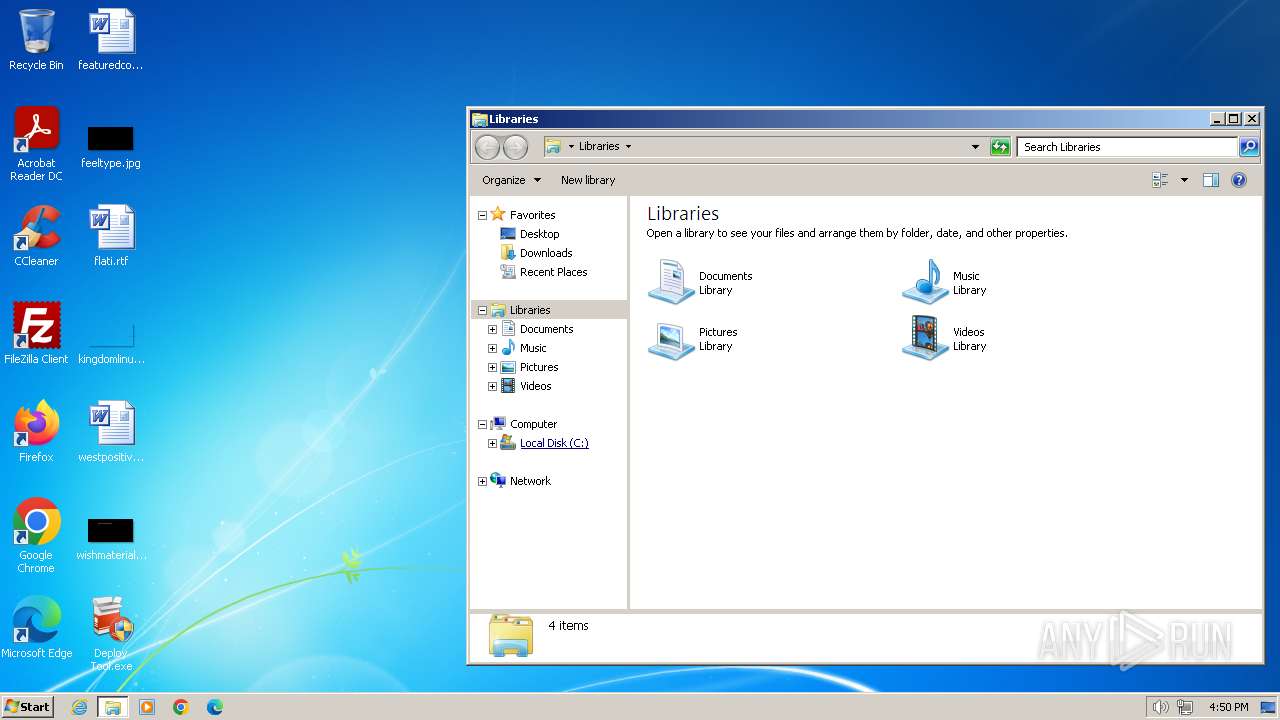Viewport: 1280px width, 720px height.
Task: Open the Pictures library icon
Action: (x=671, y=339)
